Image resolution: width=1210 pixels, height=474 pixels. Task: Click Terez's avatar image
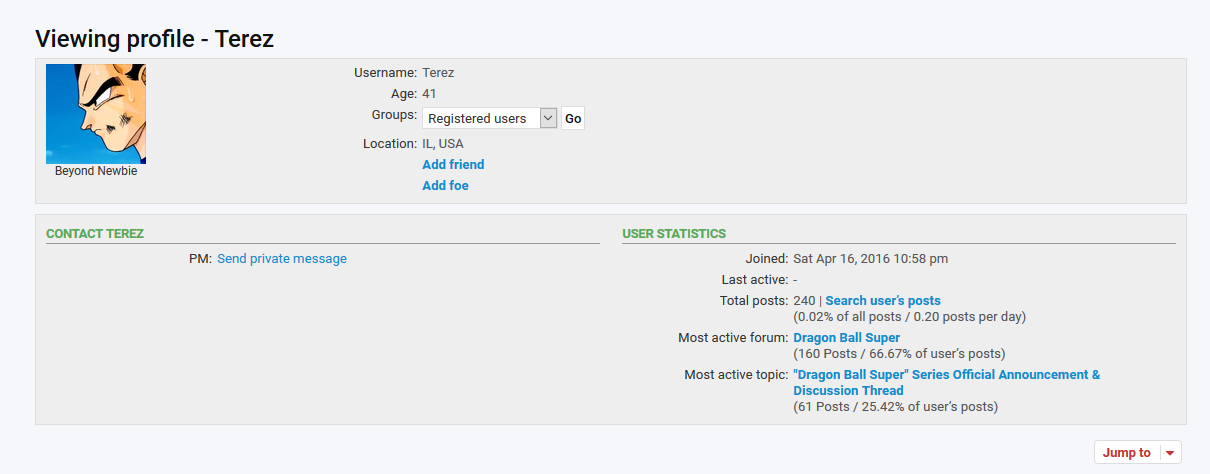96,114
